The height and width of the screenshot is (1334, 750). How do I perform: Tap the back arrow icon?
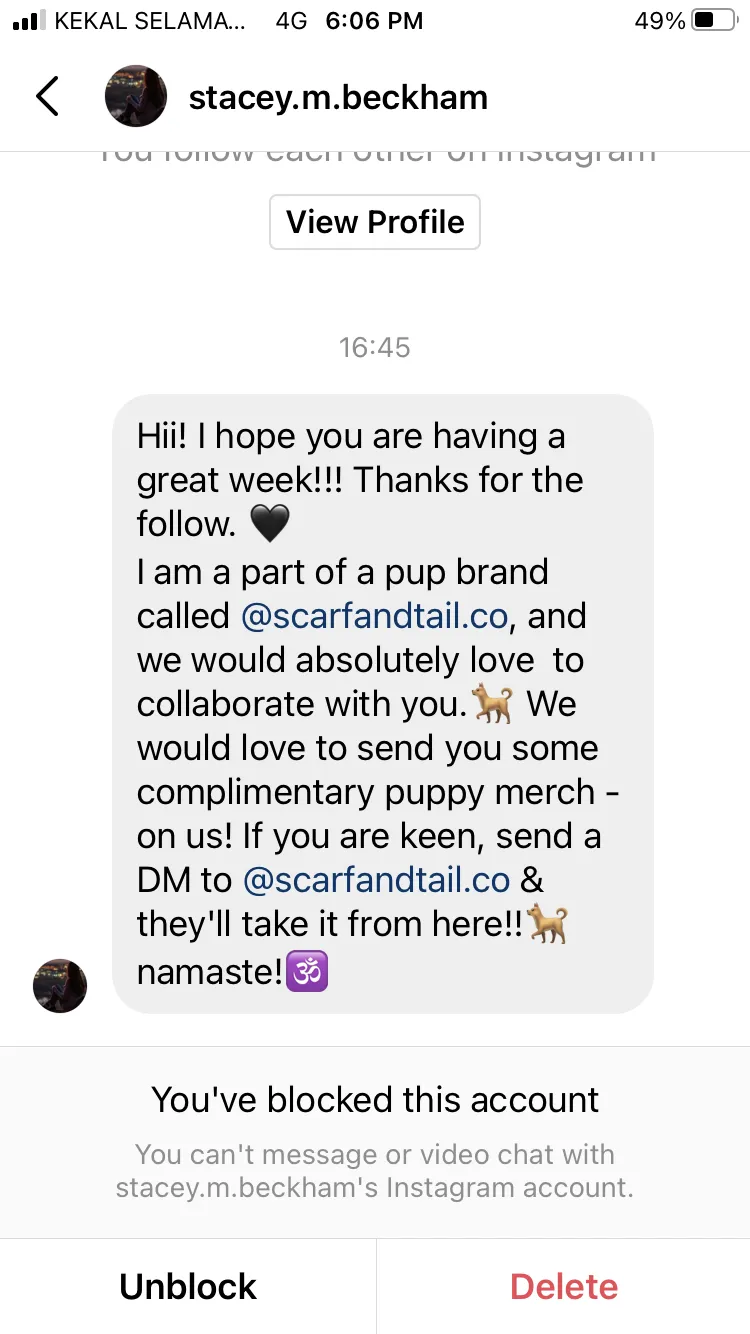[47, 97]
